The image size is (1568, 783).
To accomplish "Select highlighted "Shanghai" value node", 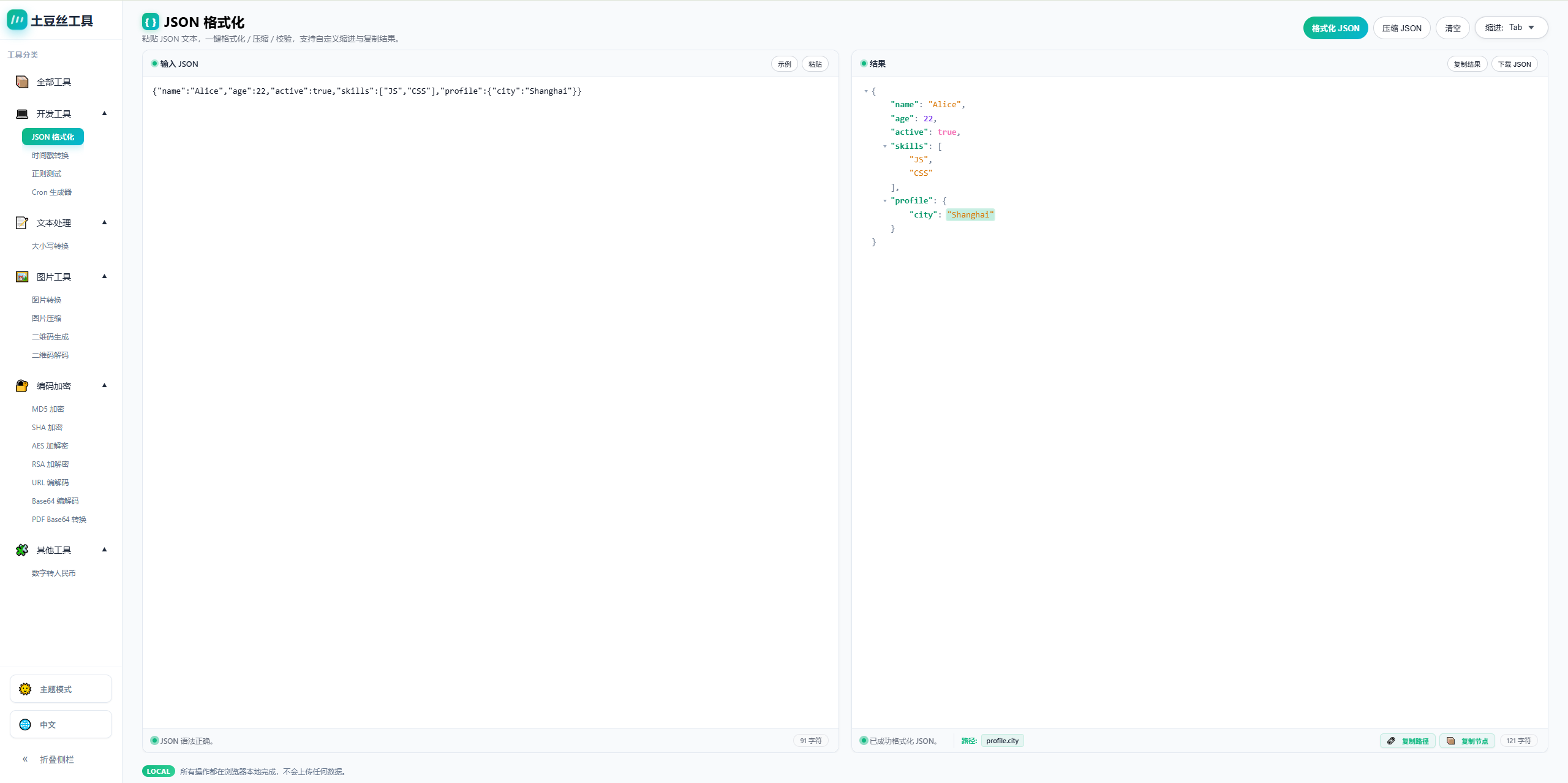I will (x=970, y=215).
